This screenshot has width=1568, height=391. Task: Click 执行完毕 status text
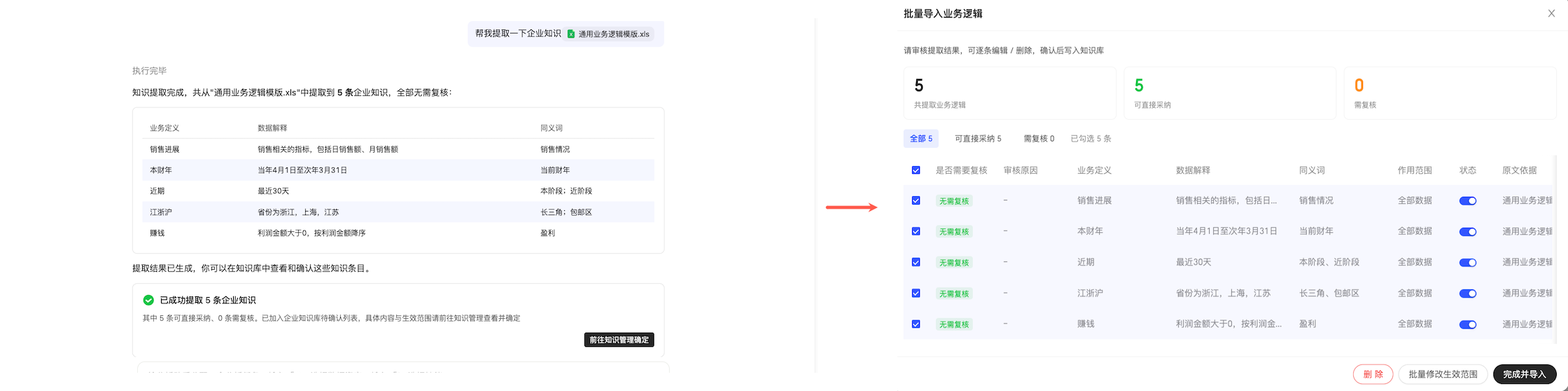click(x=150, y=71)
